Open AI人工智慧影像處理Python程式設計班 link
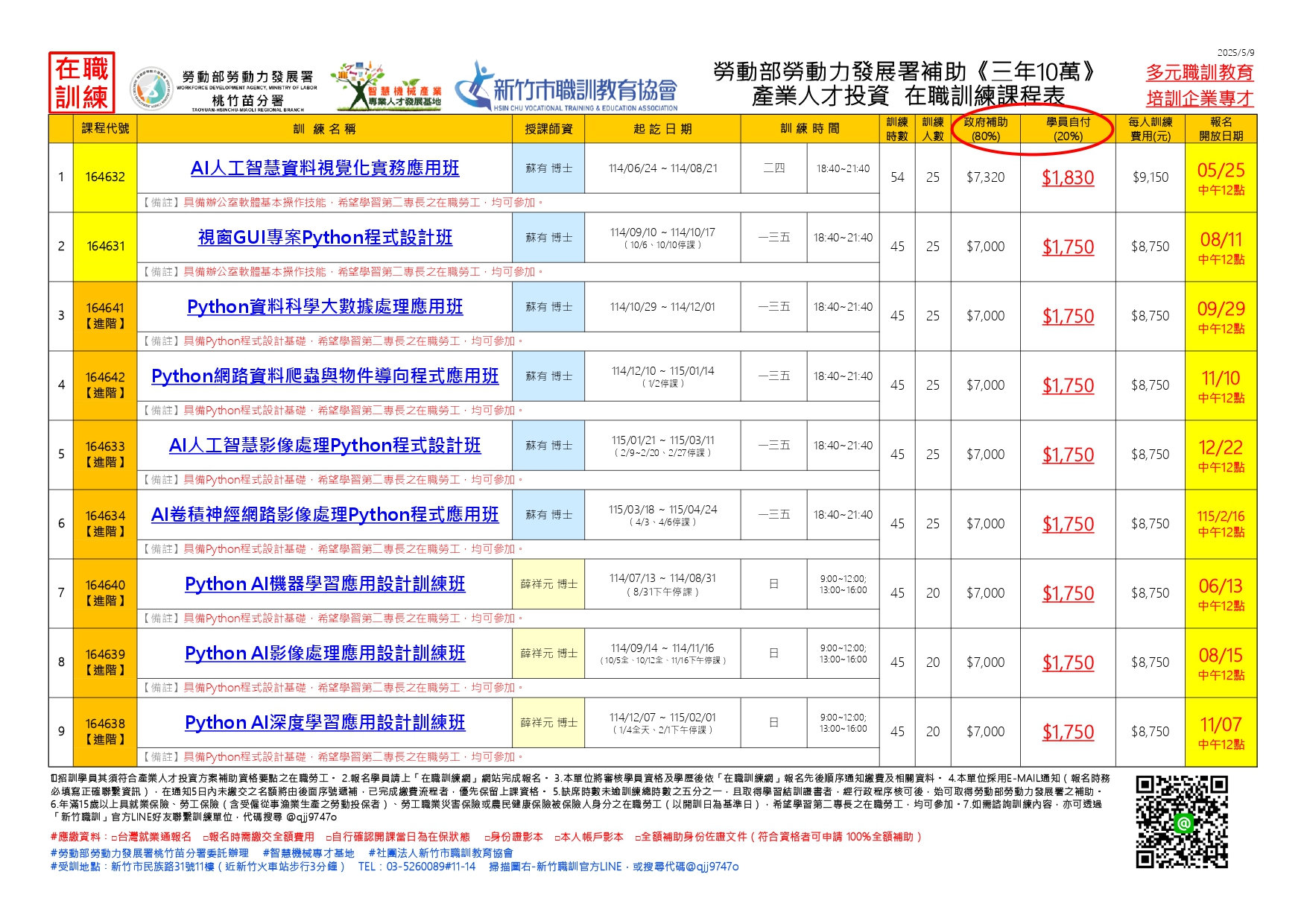The width and height of the screenshot is (1307, 924). pyautogui.click(x=325, y=445)
